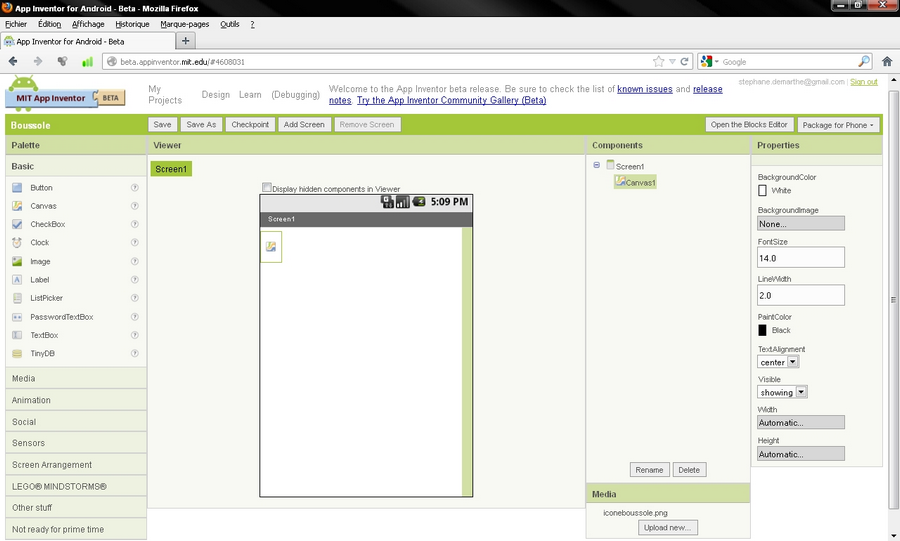Open help for the Button component
Image resolution: width=900 pixels, height=541 pixels.
coord(135,188)
